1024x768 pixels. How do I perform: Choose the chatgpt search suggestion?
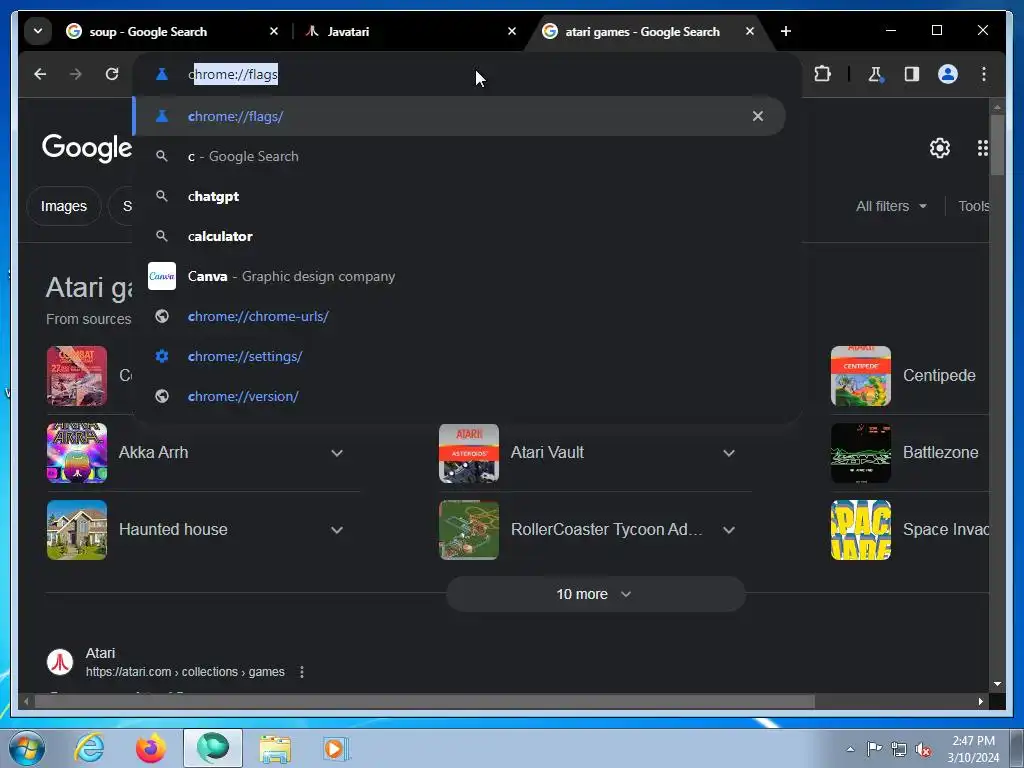pyautogui.click(x=459, y=197)
